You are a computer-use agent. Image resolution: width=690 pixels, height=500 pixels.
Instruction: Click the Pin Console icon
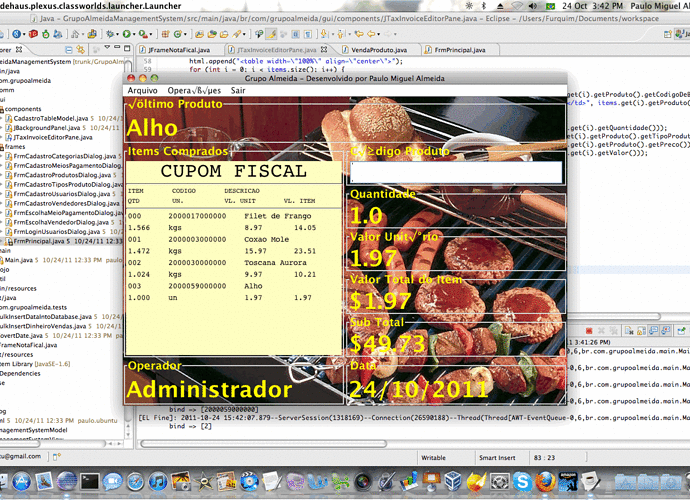click(x=682, y=331)
